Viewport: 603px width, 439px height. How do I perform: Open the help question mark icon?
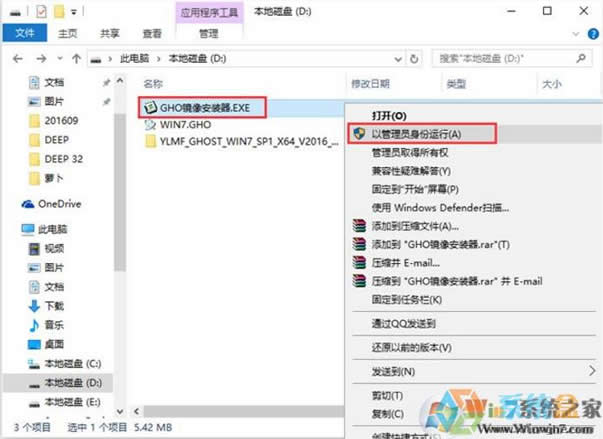591,33
